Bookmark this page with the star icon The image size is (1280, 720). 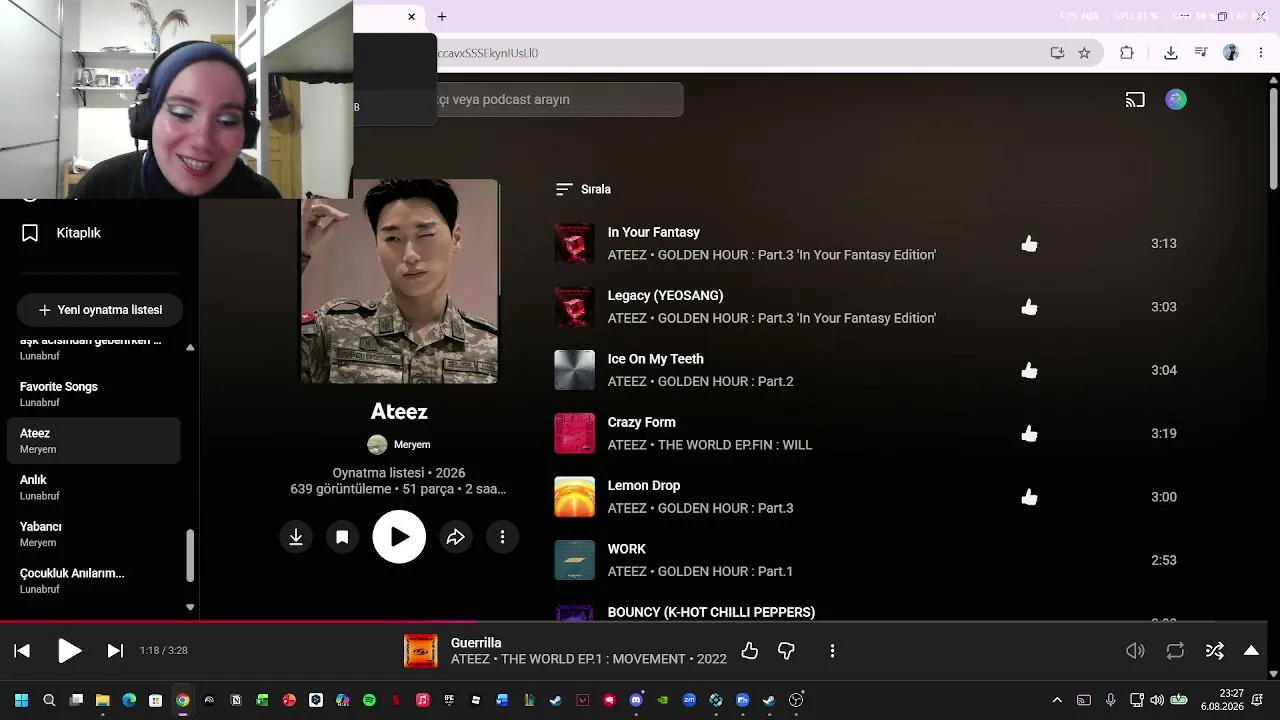(x=1084, y=53)
